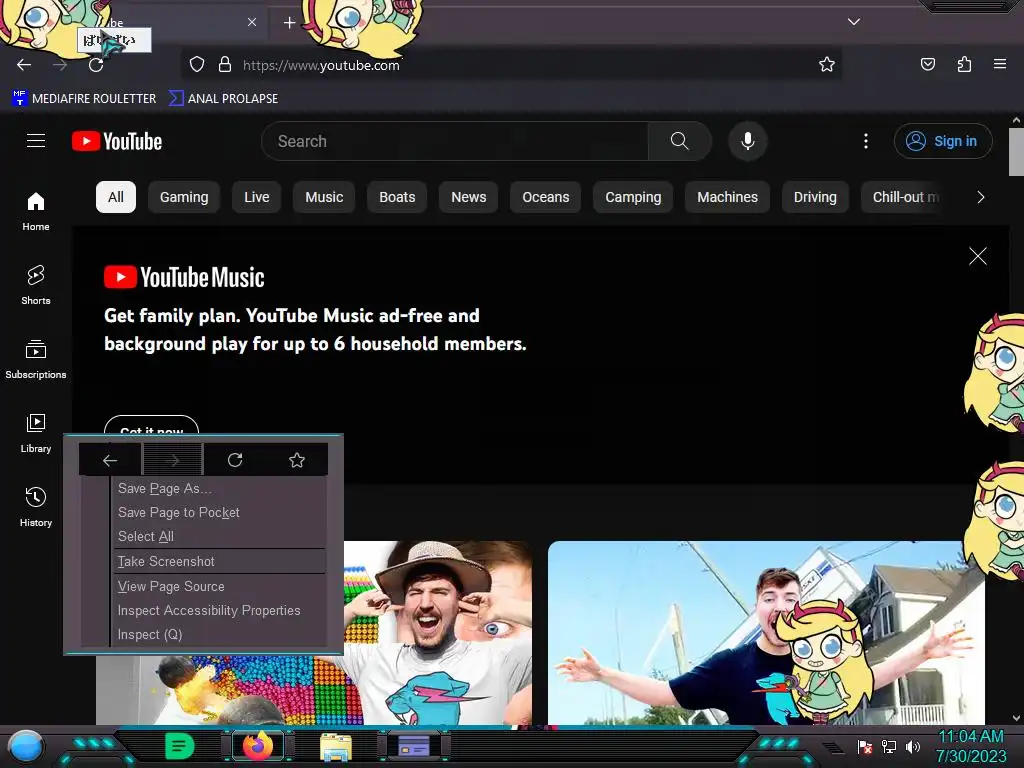Click Reload icon in context menu
The width and height of the screenshot is (1024, 768).
click(x=235, y=460)
